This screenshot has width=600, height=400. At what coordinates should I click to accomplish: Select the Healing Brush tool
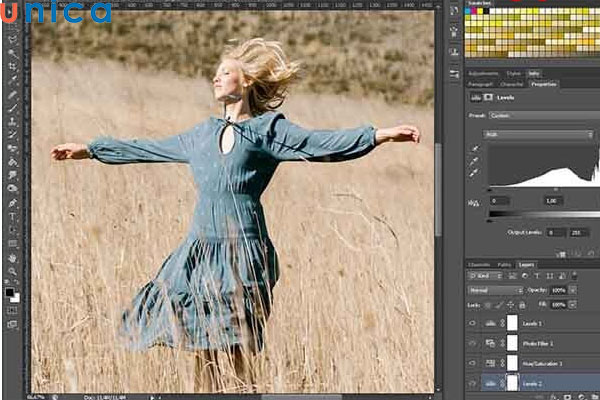click(x=13, y=94)
